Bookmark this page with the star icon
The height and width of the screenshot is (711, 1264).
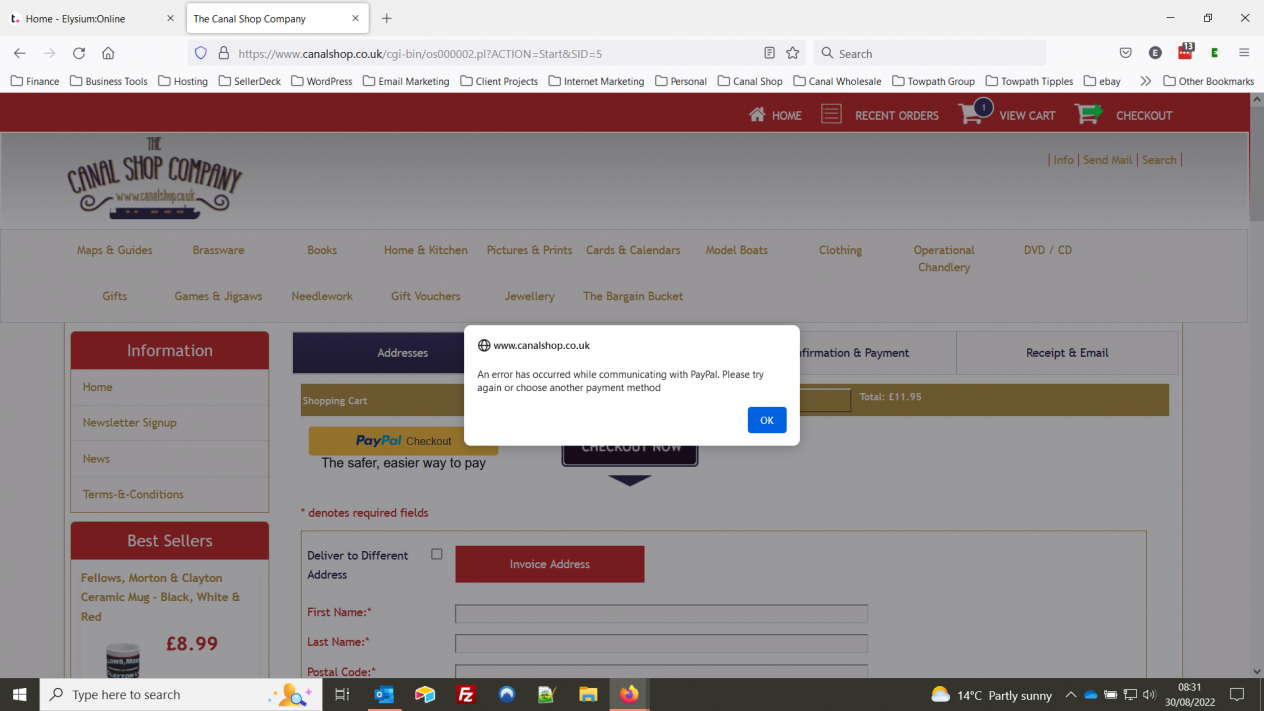point(792,53)
